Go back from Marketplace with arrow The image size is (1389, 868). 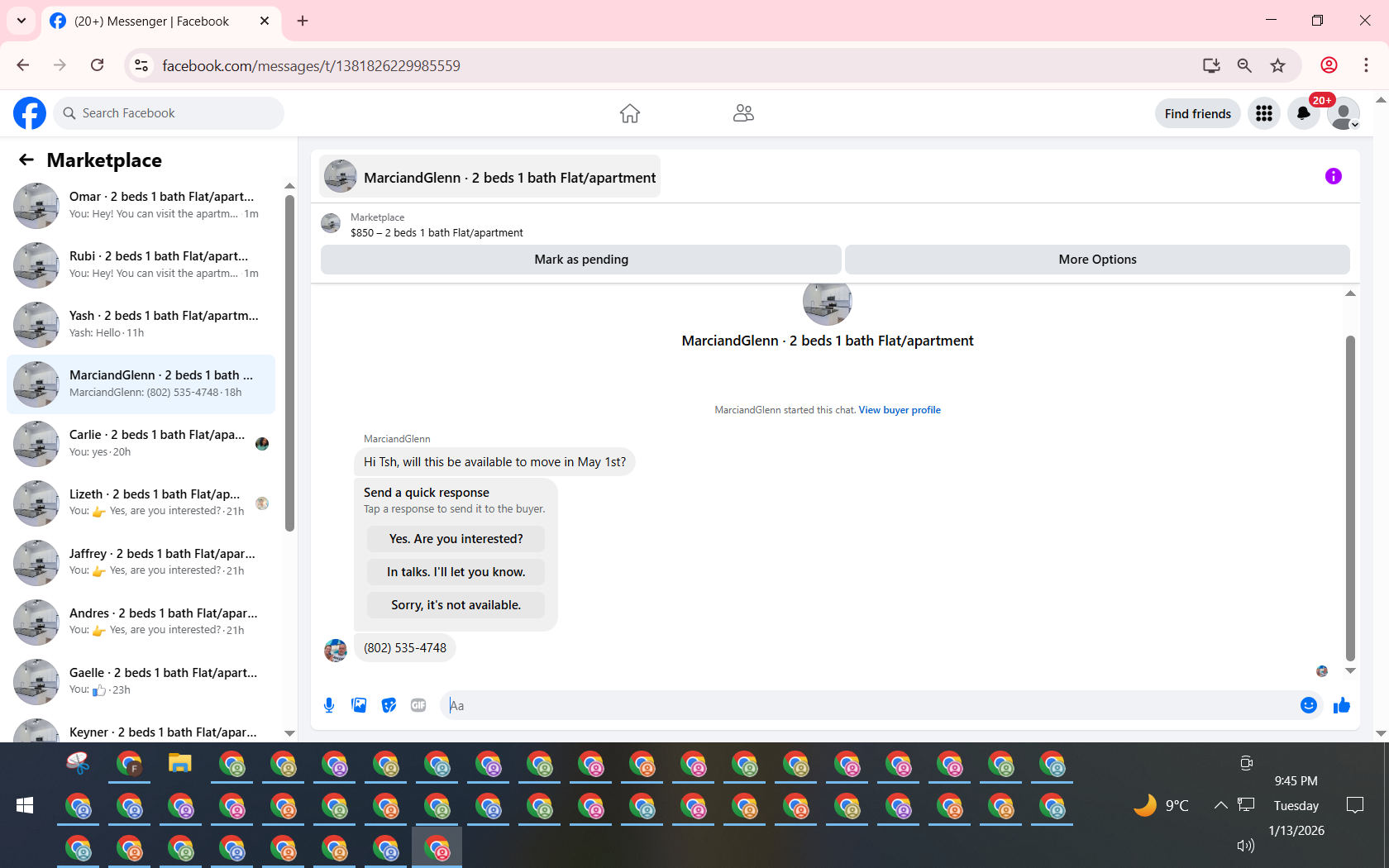coord(26,160)
